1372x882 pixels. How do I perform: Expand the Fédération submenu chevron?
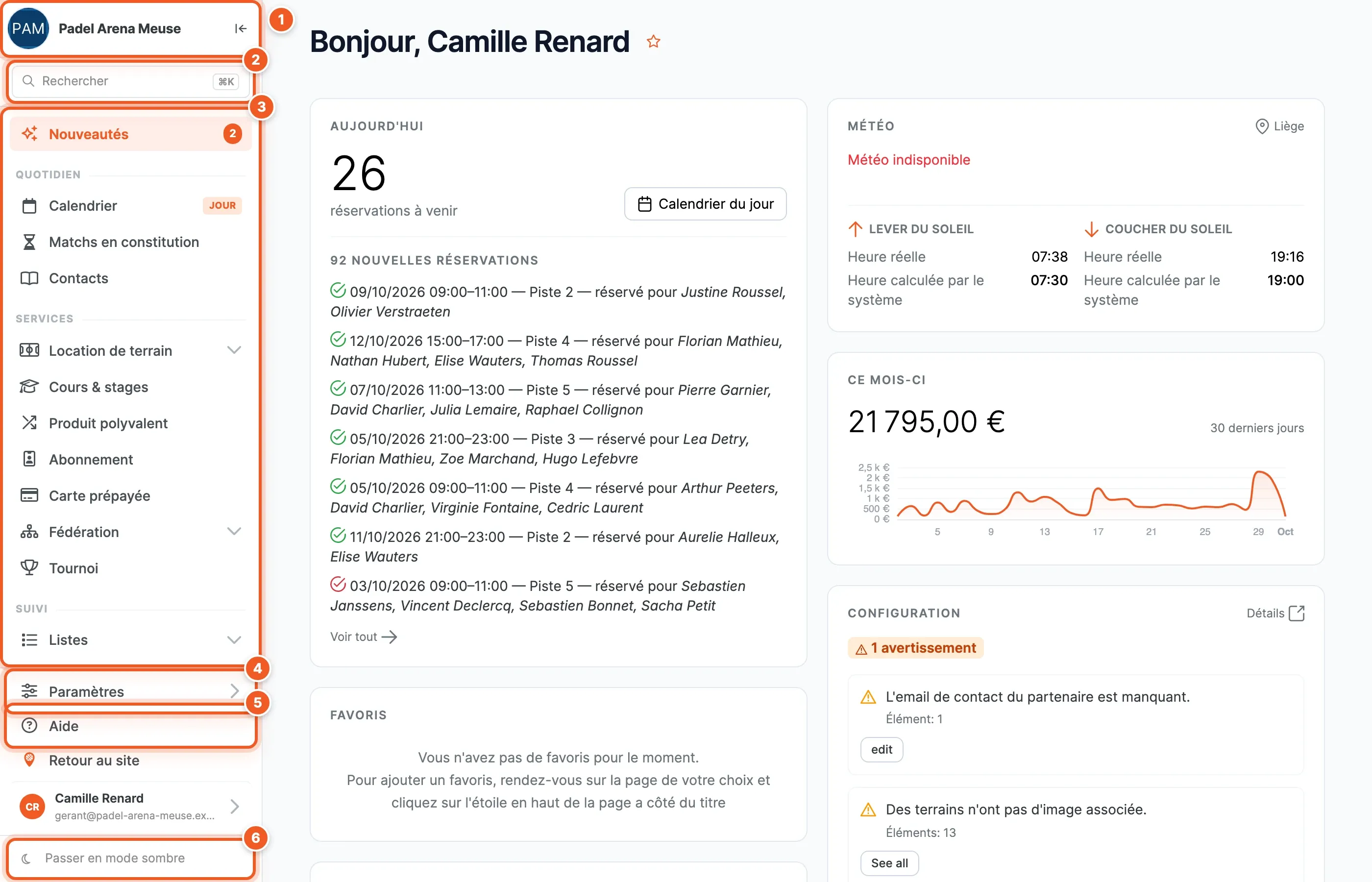click(234, 532)
